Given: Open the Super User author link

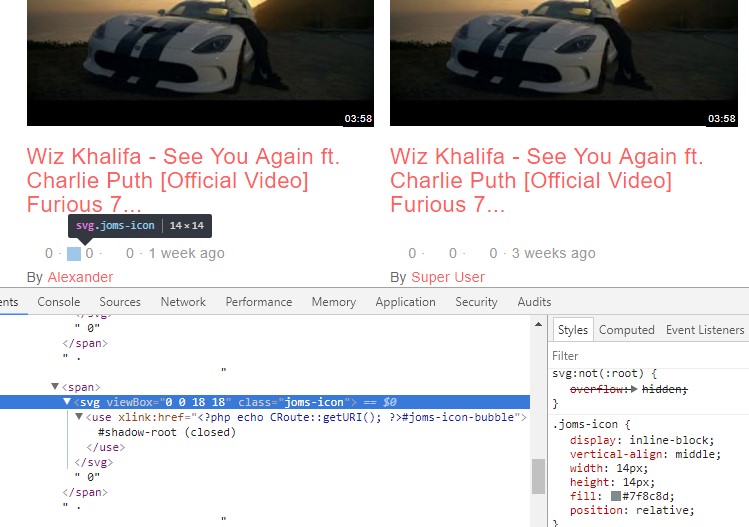Looking at the screenshot, I should 448,277.
